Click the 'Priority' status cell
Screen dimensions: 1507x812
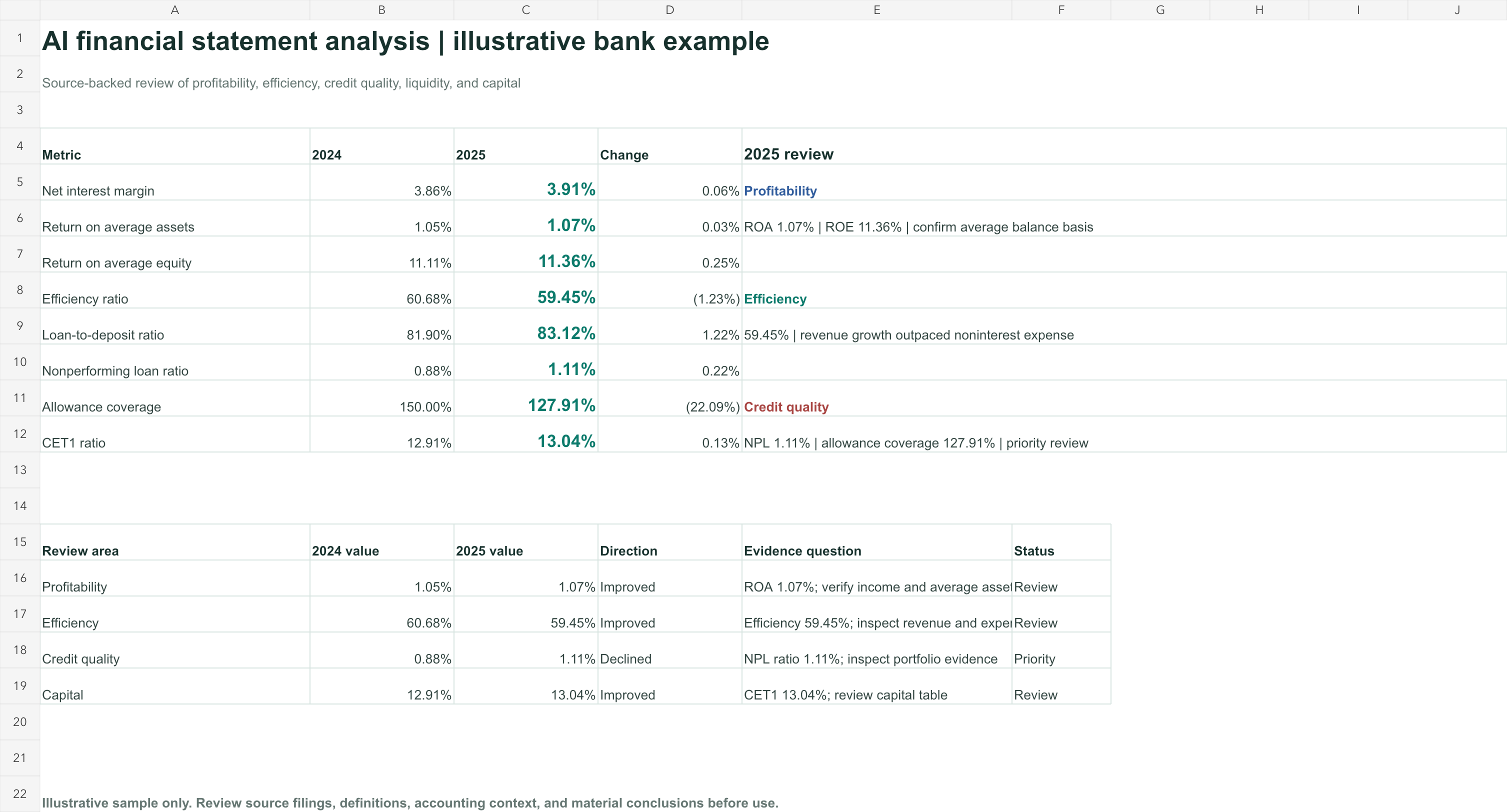pyautogui.click(x=1061, y=650)
